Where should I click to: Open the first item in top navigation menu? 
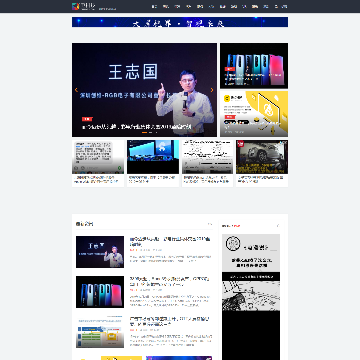coord(154,6)
